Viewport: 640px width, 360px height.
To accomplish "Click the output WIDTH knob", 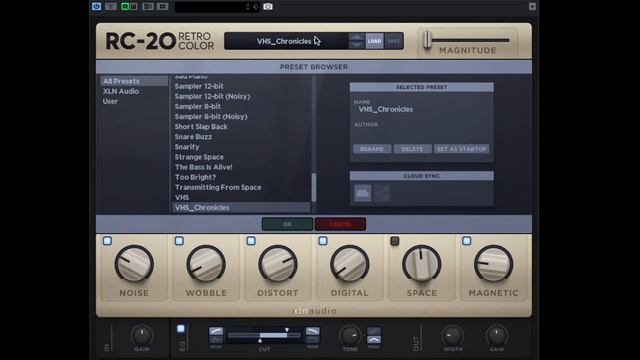I will [x=452, y=336].
